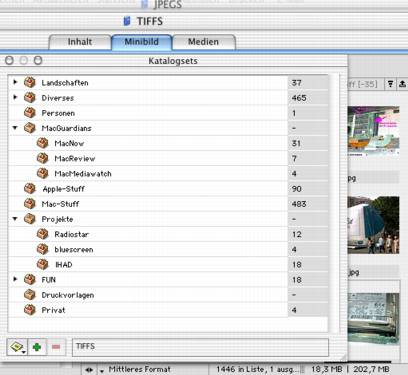Screen dimensions: 408x375
Task: Add a new catalog set with green plus
Action: click(x=37, y=347)
